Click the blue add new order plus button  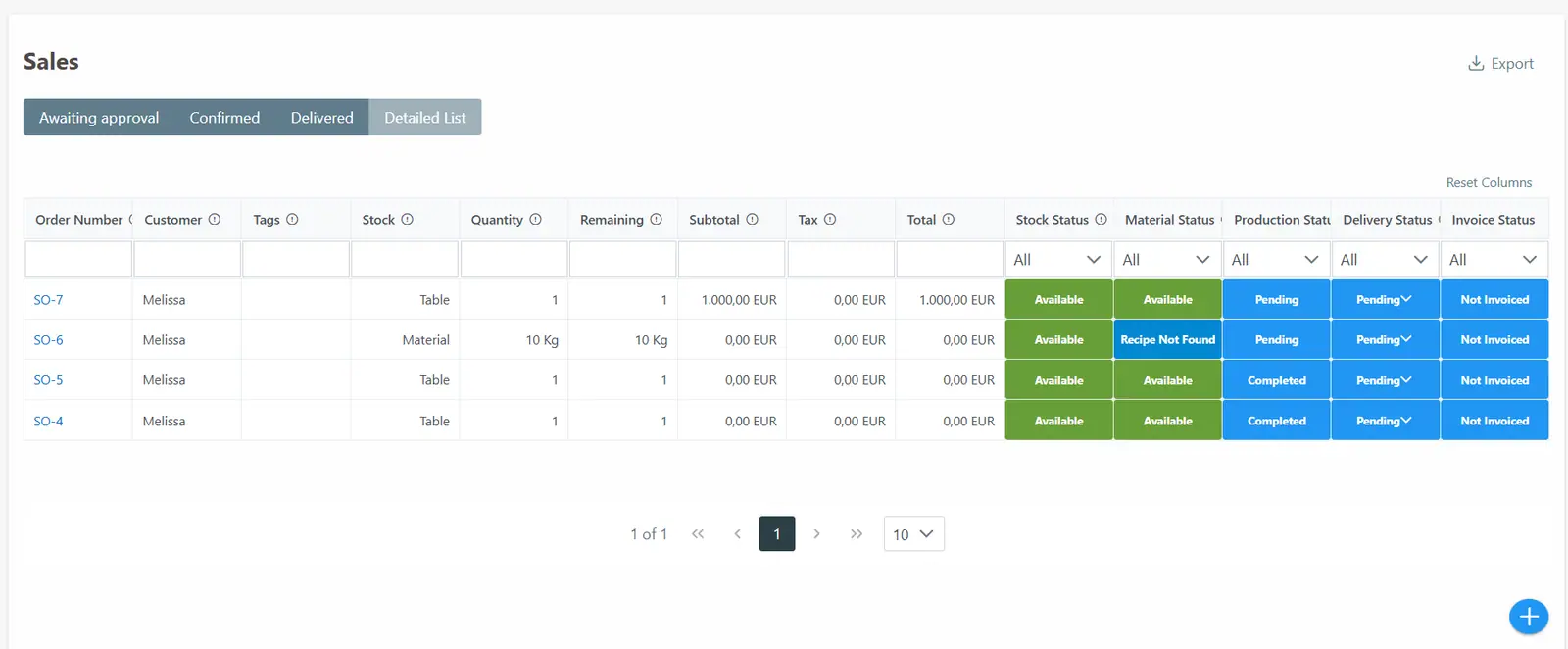point(1529,617)
